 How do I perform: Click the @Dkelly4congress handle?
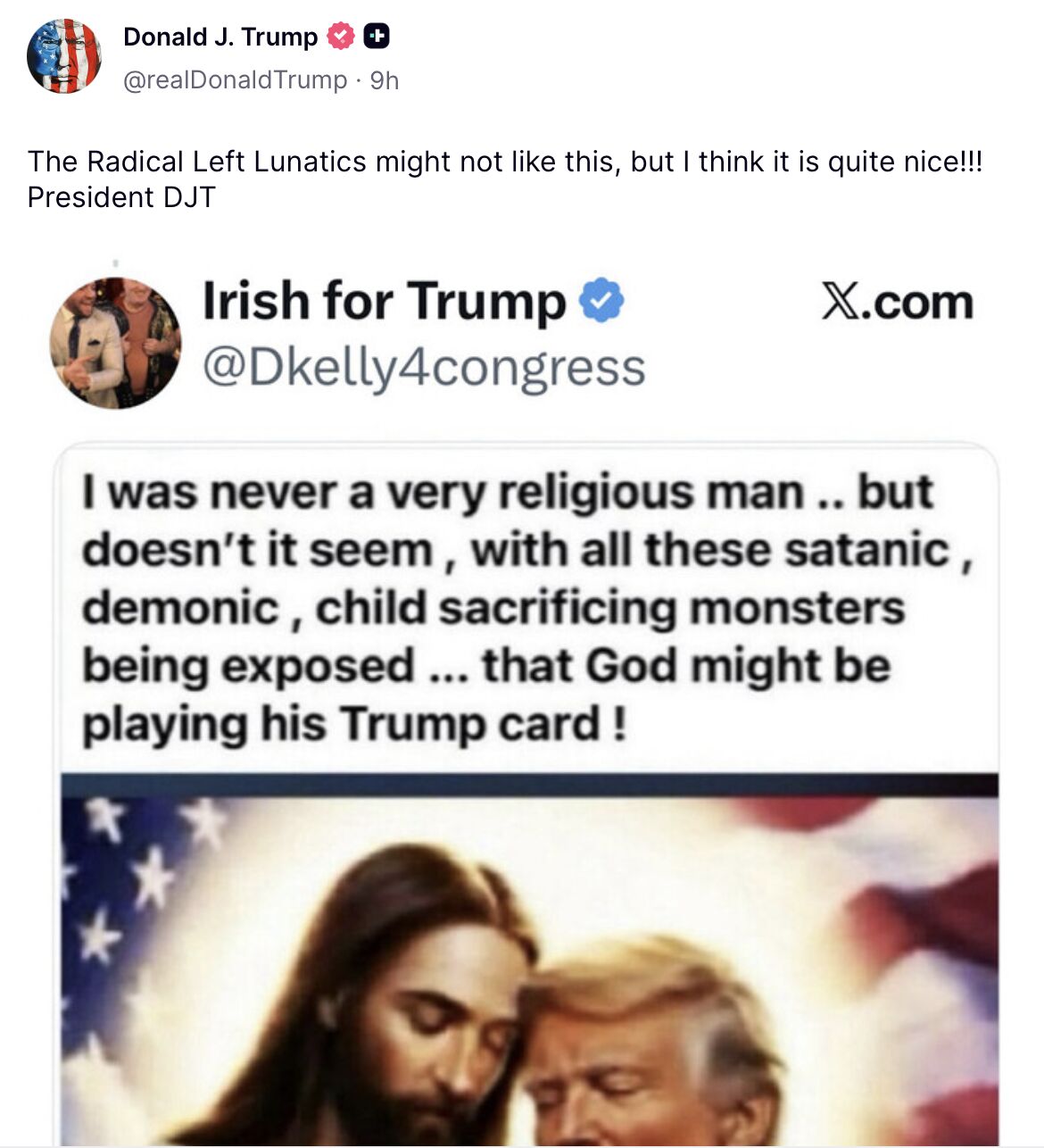(424, 368)
